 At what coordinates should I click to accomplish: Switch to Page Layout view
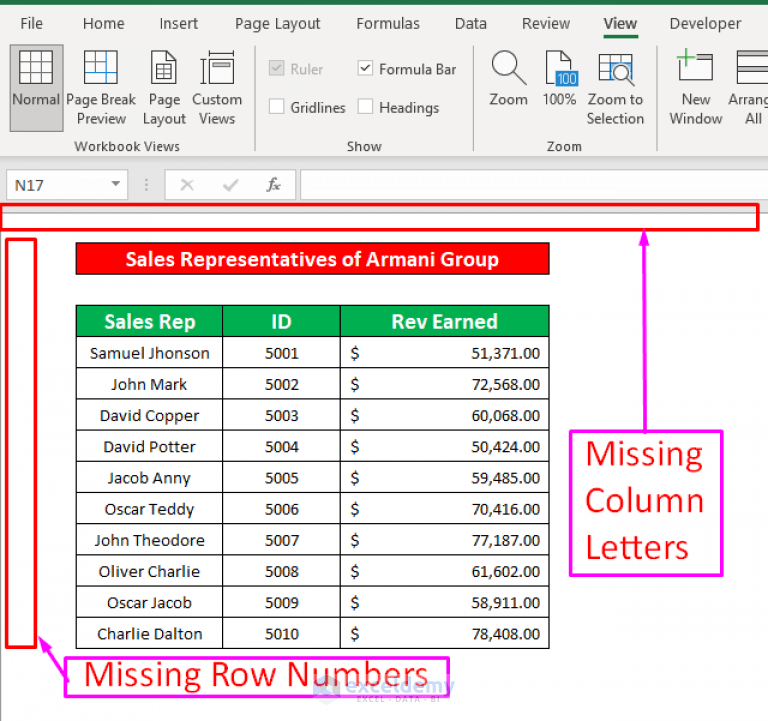pos(164,88)
